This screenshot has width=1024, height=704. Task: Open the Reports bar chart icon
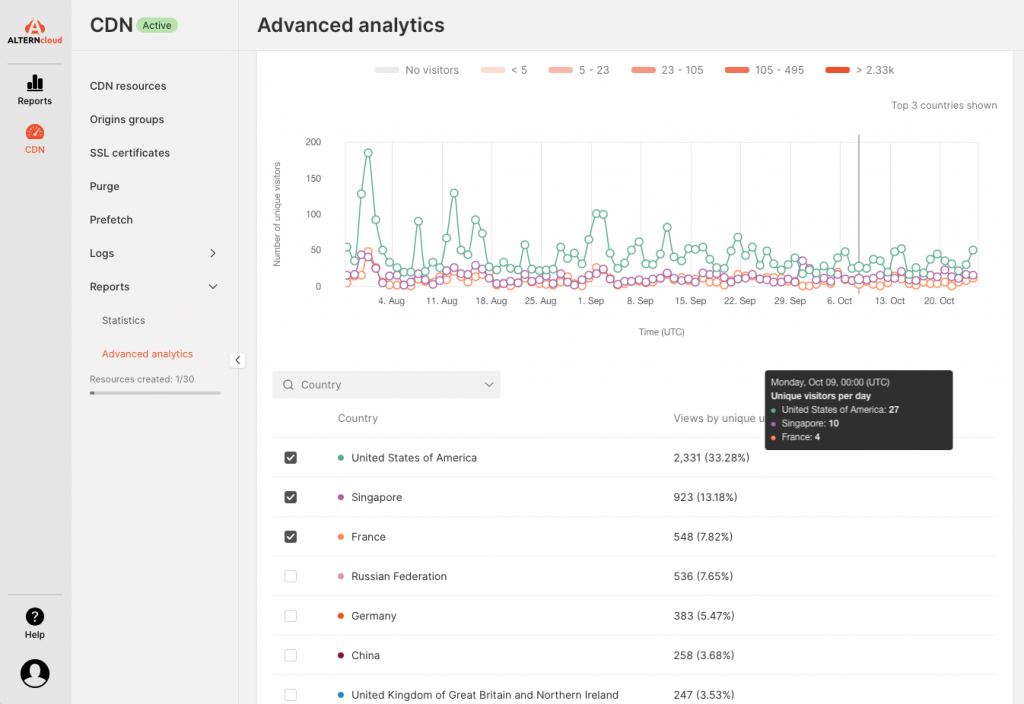[x=35, y=83]
